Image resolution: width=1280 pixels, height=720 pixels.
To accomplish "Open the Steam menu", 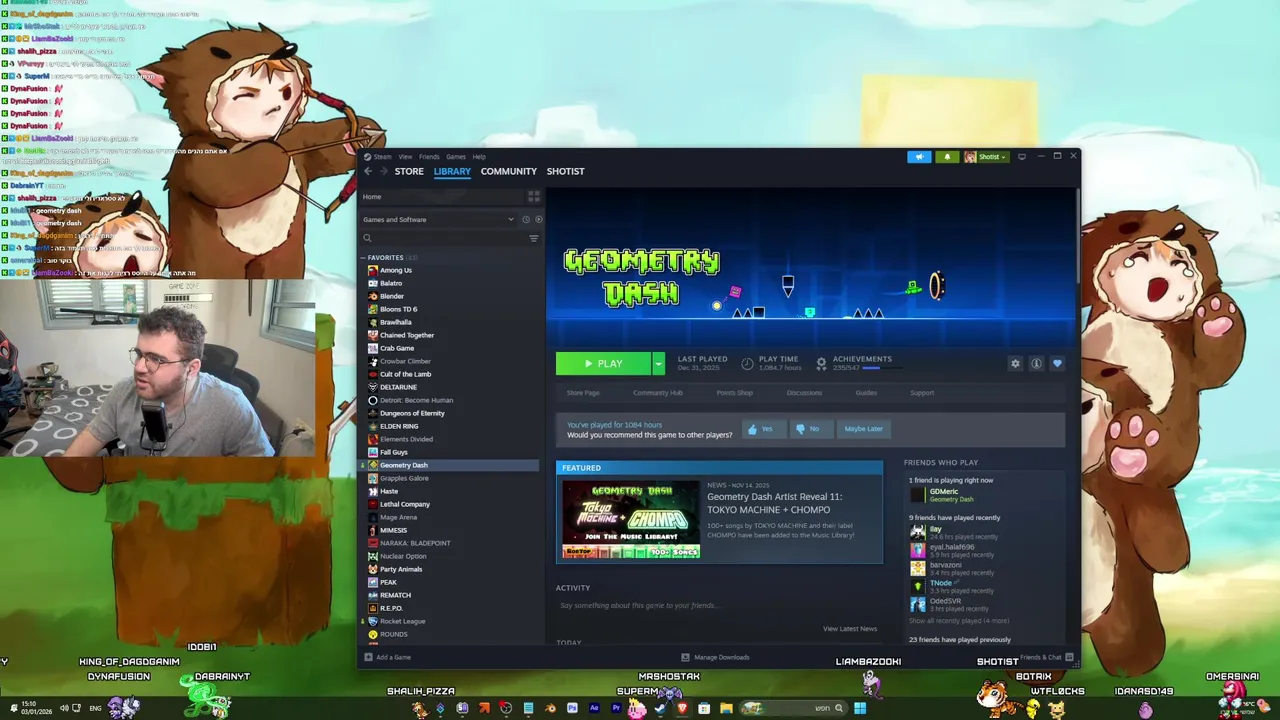I will pos(382,156).
